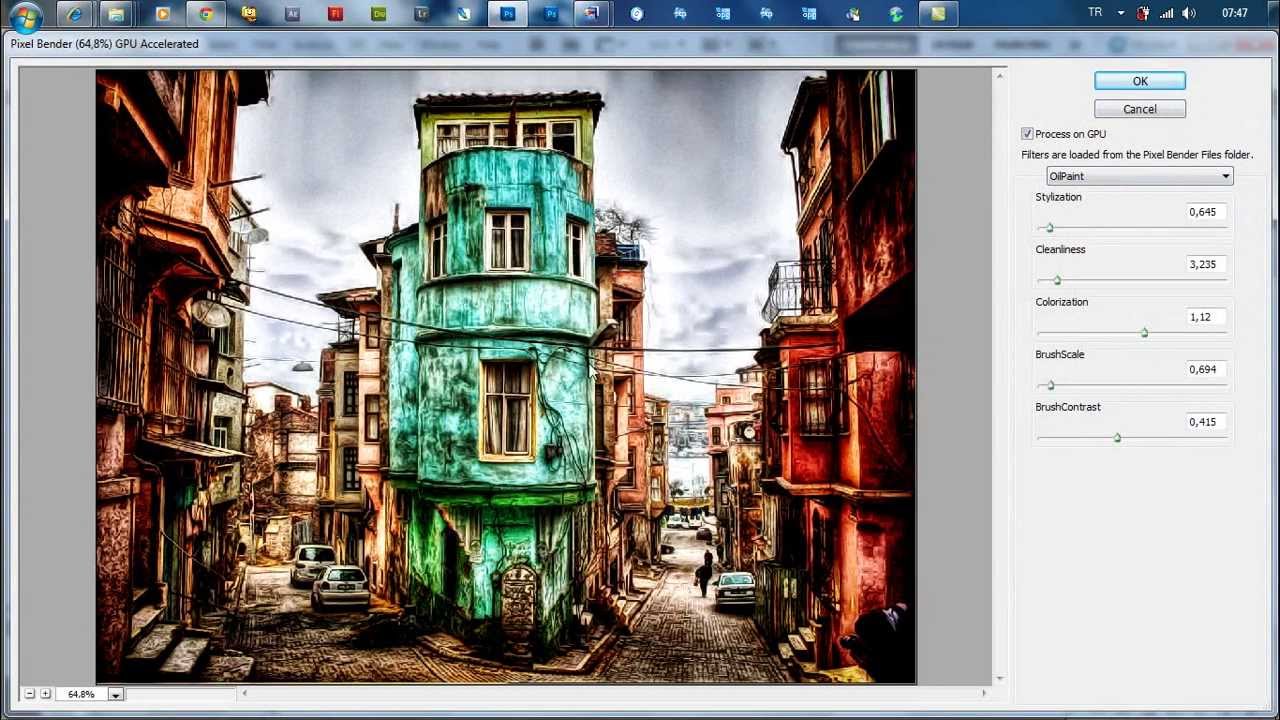This screenshot has width=1280, height=720.
Task: Cancel the Pixel Bender dialog
Action: coord(1140,109)
